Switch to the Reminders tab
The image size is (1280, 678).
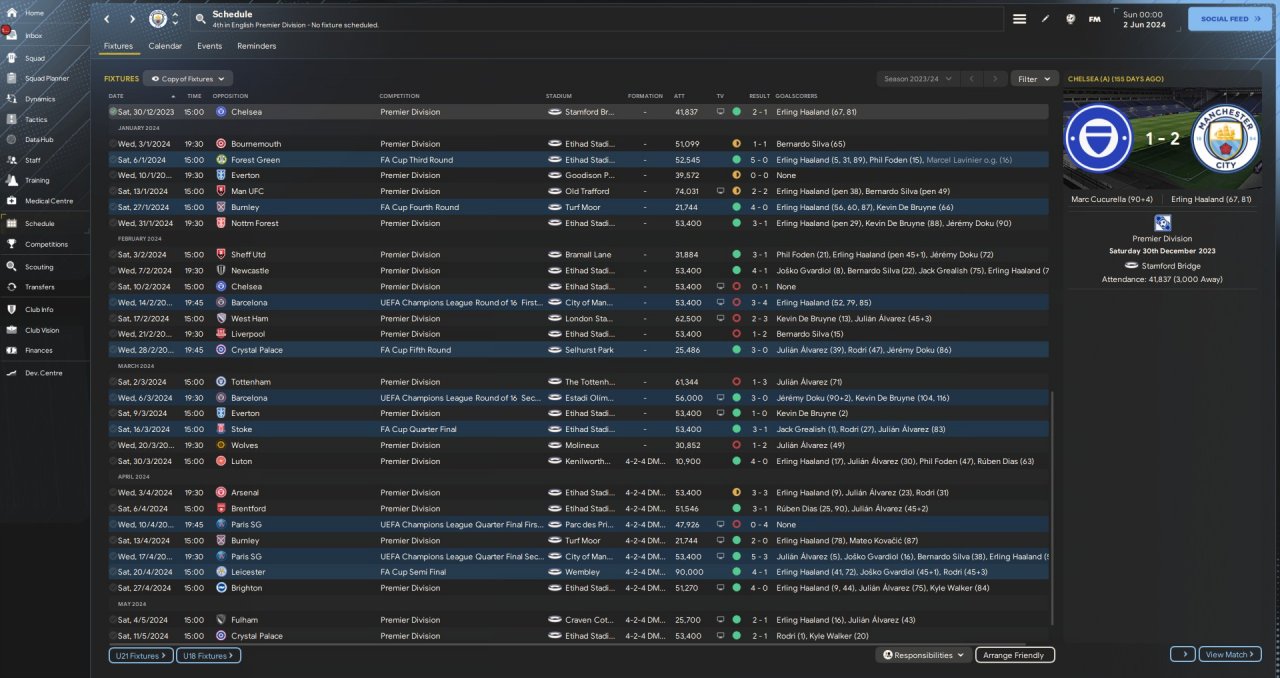[x=257, y=46]
